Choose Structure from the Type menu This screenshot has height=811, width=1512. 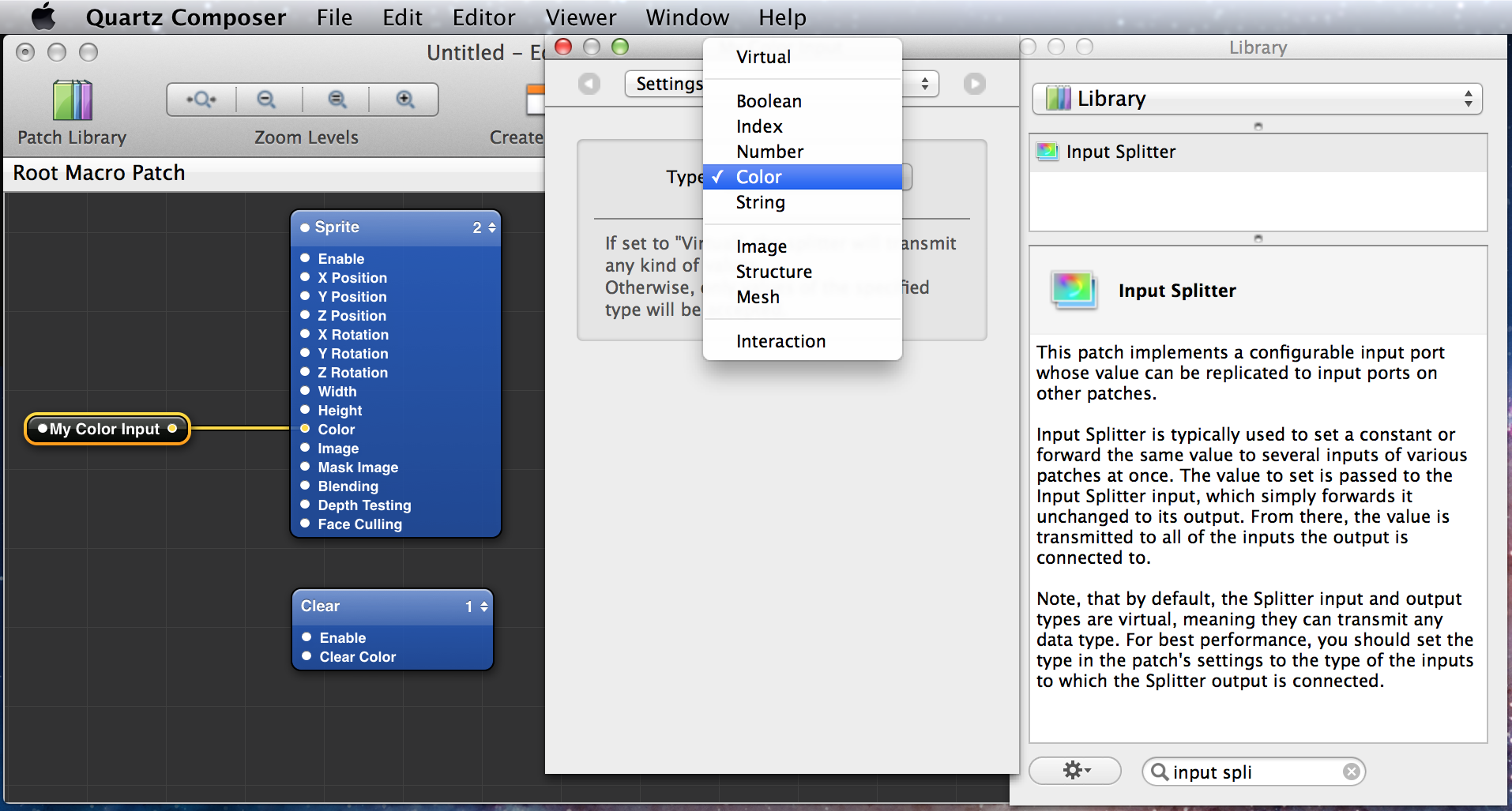pyautogui.click(x=803, y=272)
